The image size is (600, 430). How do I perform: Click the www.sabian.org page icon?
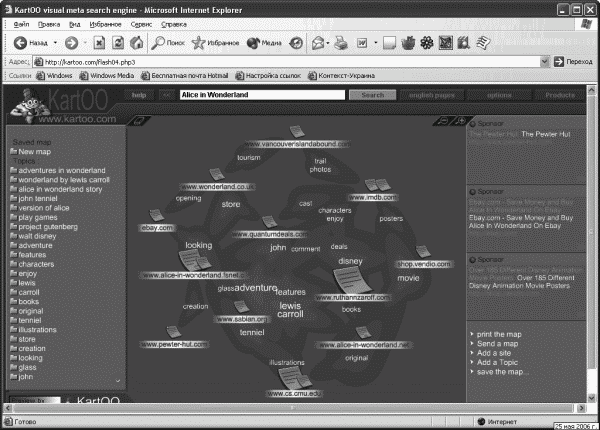[241, 306]
